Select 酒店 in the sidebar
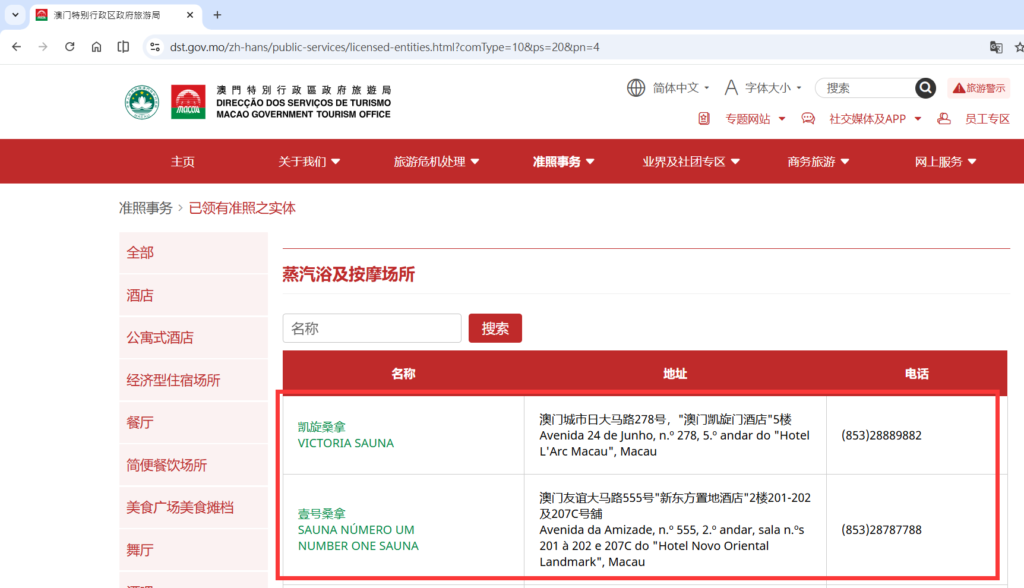 coord(140,295)
